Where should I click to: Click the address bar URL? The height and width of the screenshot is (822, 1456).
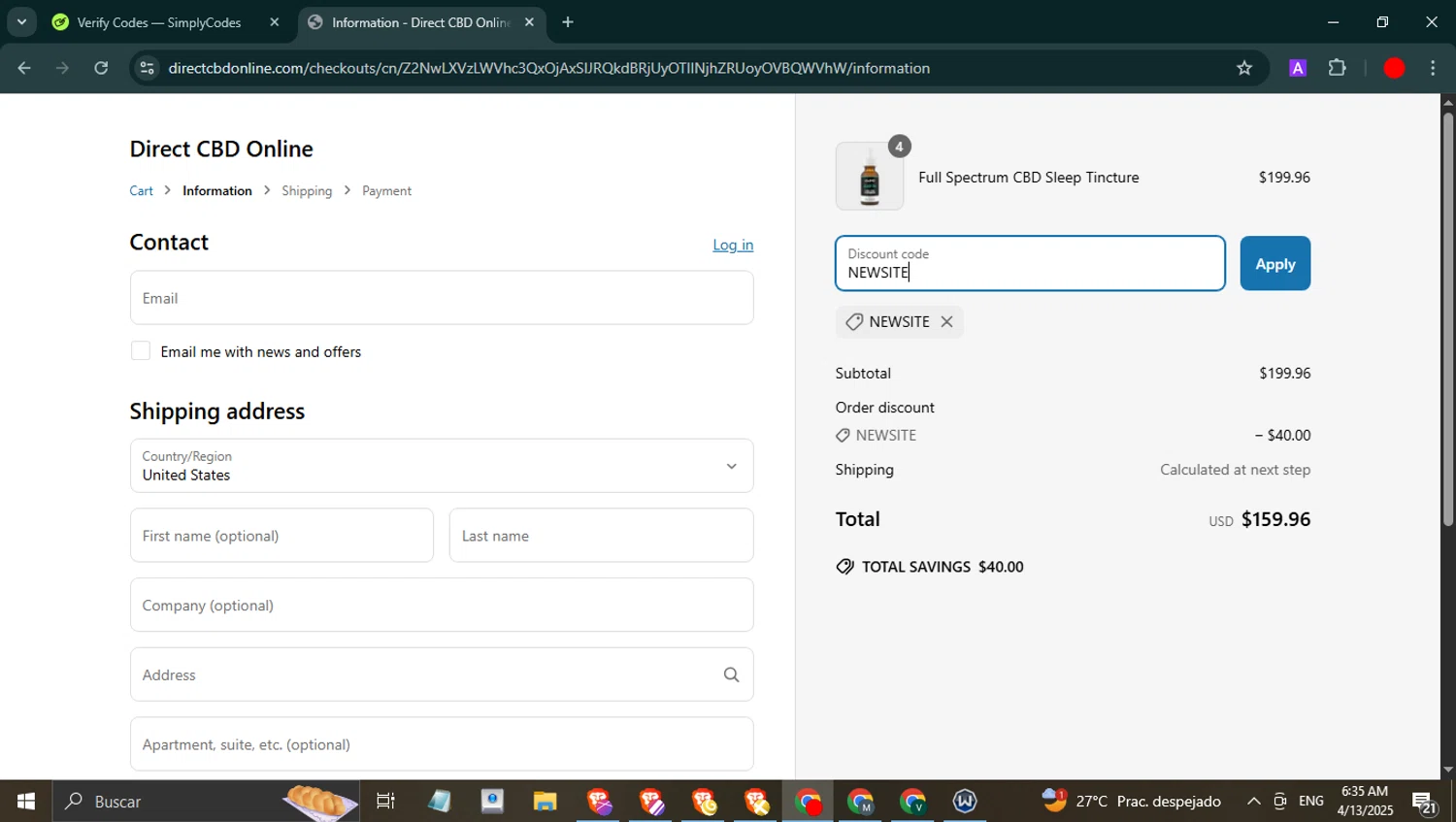pyautogui.click(x=549, y=68)
